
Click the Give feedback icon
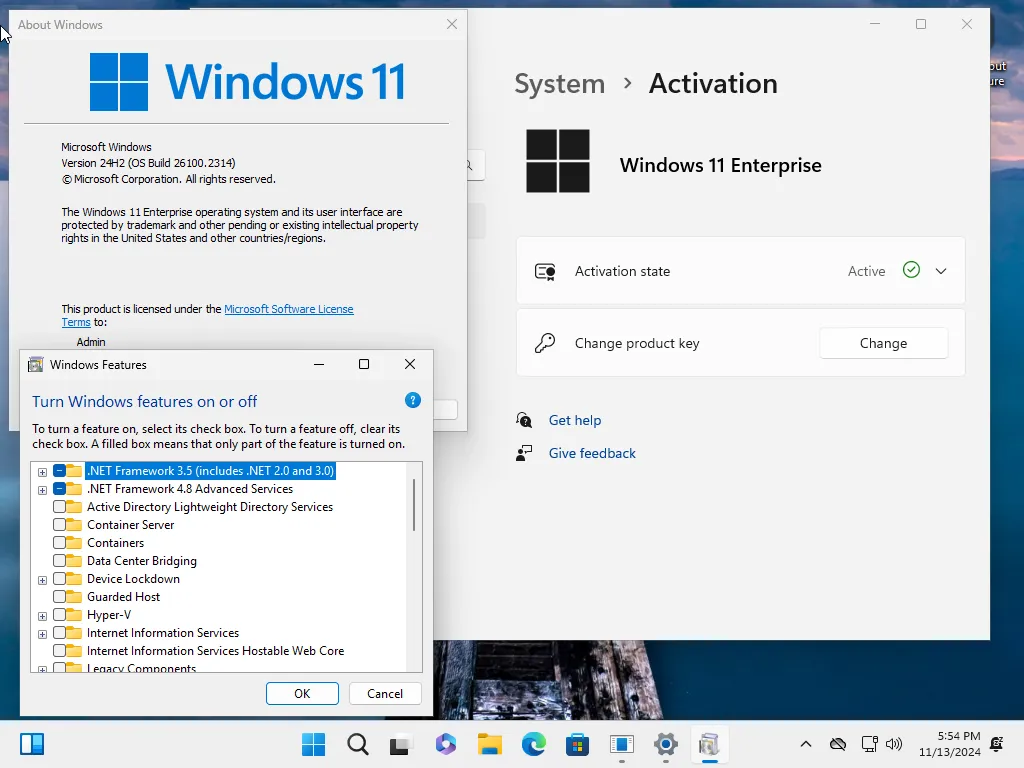coord(524,453)
